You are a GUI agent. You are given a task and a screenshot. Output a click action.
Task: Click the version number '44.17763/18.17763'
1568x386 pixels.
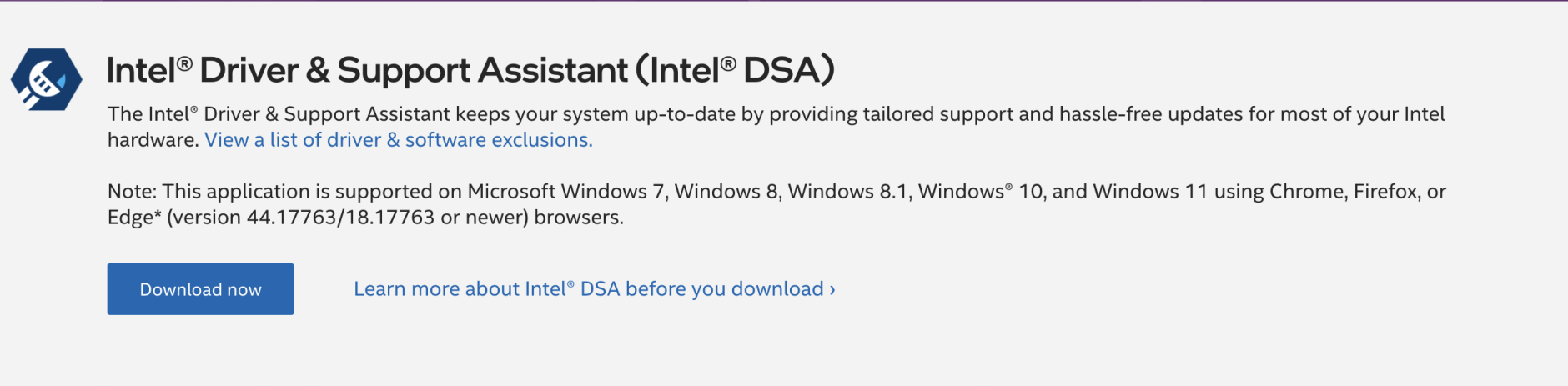coord(340,218)
